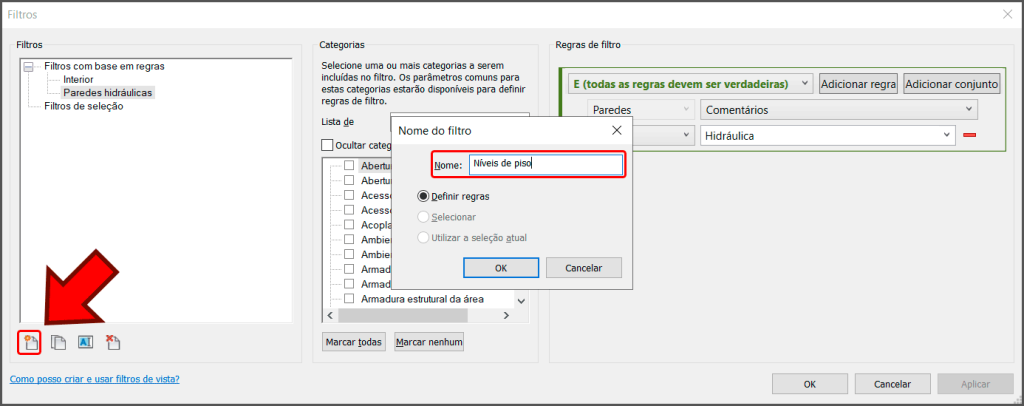Click the Rename filter icon
This screenshot has width=1024, height=406.
coord(85,342)
